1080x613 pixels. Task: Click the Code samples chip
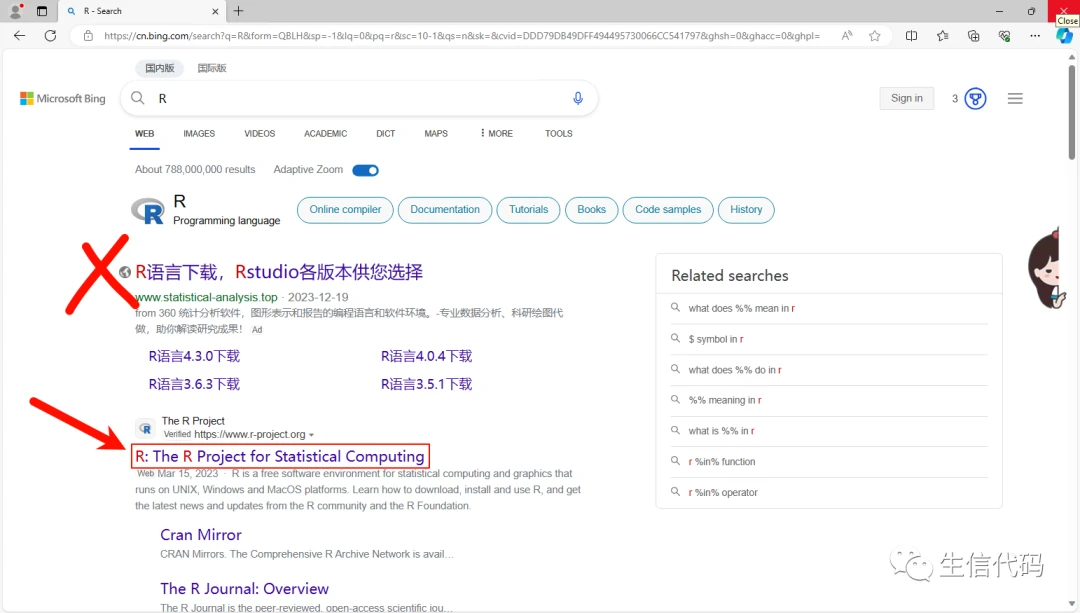tap(668, 209)
